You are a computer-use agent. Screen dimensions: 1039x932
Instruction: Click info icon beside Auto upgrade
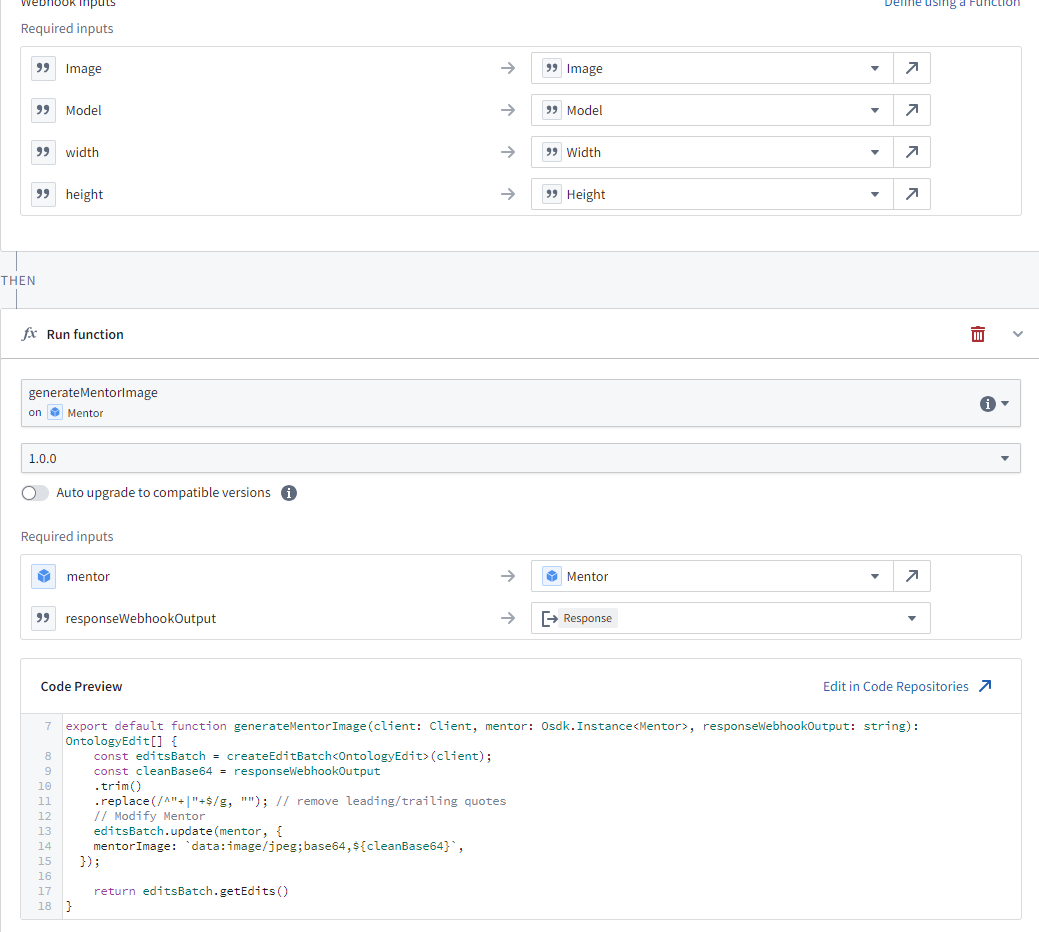pyautogui.click(x=289, y=493)
